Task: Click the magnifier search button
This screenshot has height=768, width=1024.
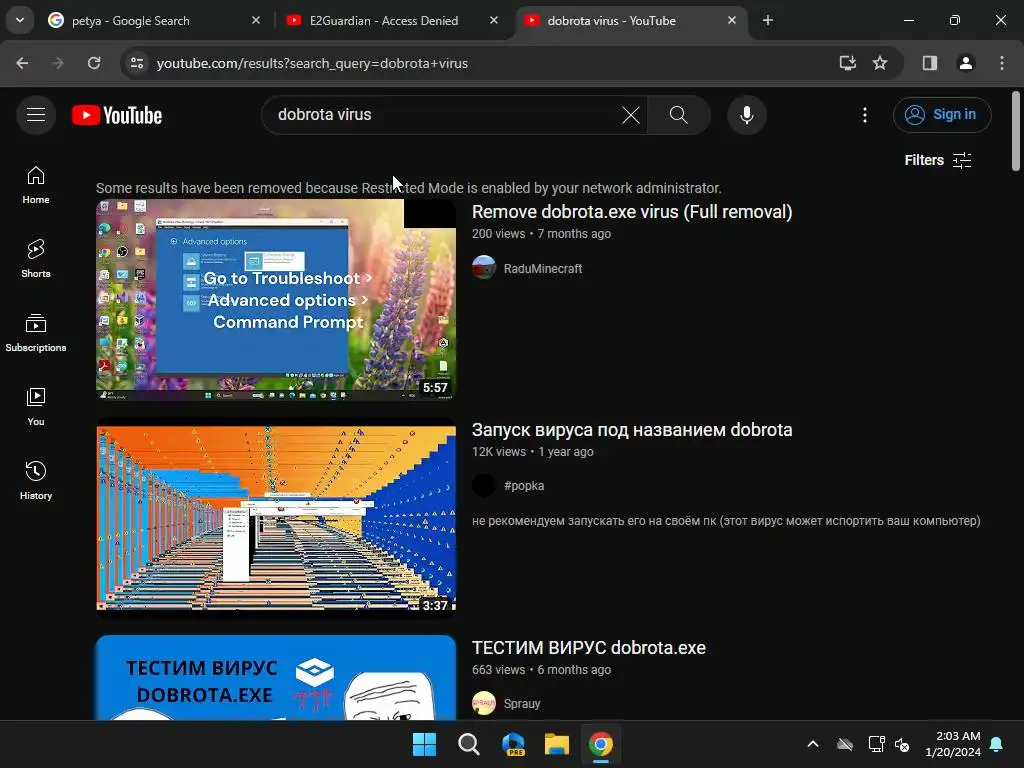Action: coord(679,115)
